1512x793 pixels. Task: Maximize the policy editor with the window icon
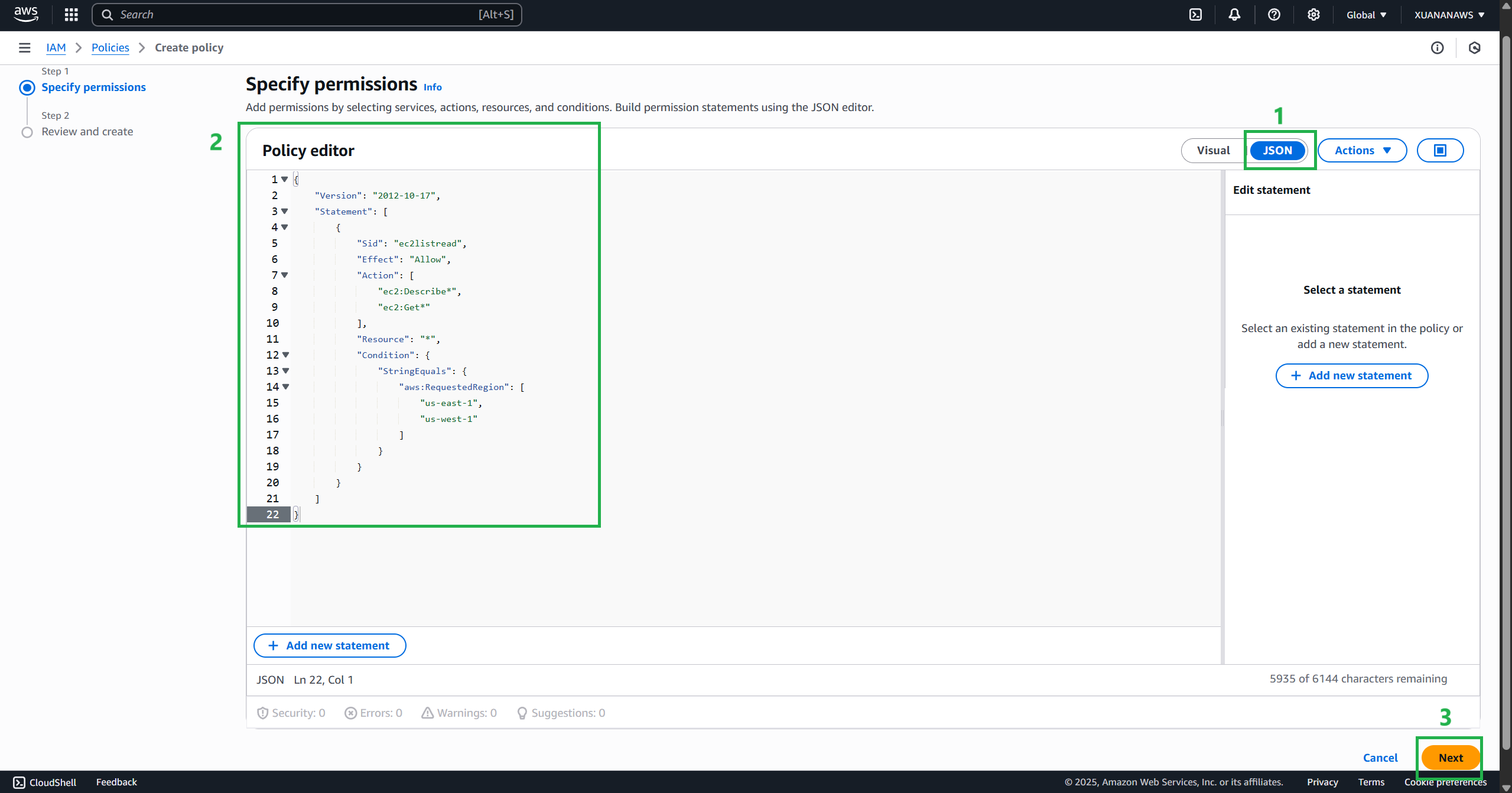pyautogui.click(x=1440, y=150)
